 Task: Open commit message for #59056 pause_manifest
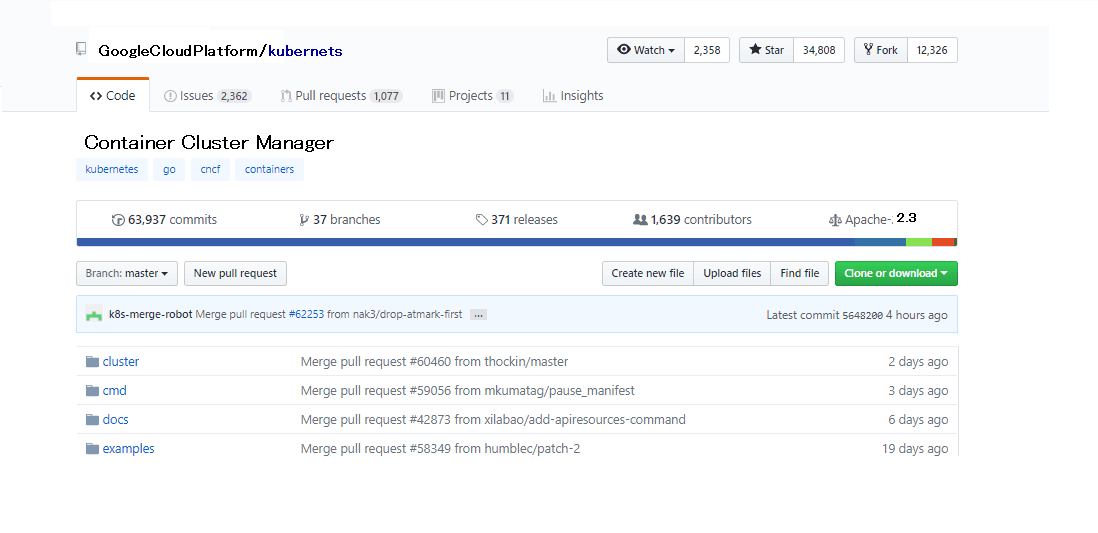(x=468, y=390)
